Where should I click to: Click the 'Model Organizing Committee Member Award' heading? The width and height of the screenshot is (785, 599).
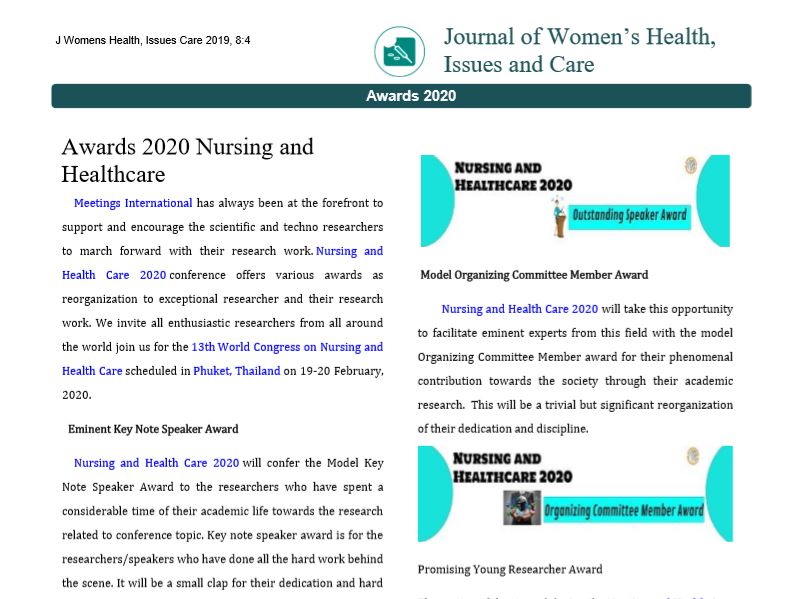pos(534,275)
